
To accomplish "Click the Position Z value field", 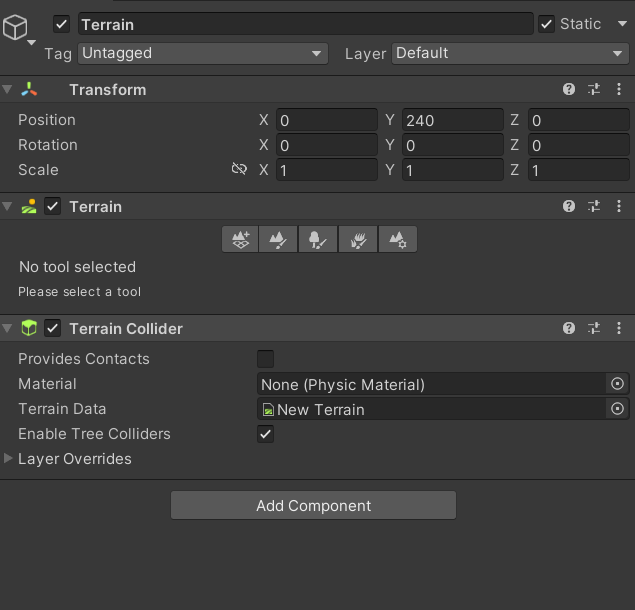I will pyautogui.click(x=579, y=120).
